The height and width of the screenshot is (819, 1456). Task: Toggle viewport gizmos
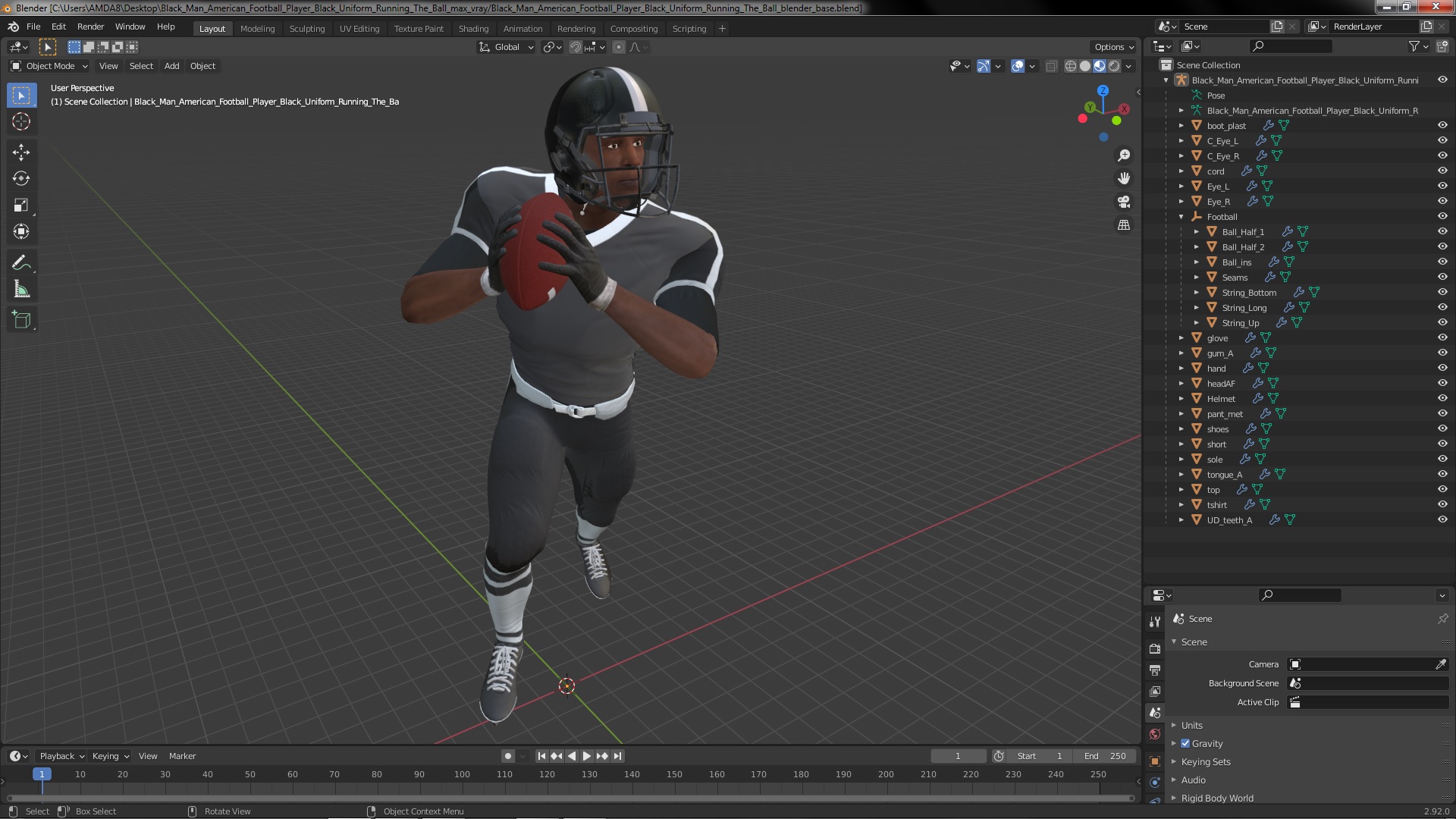coord(984,66)
